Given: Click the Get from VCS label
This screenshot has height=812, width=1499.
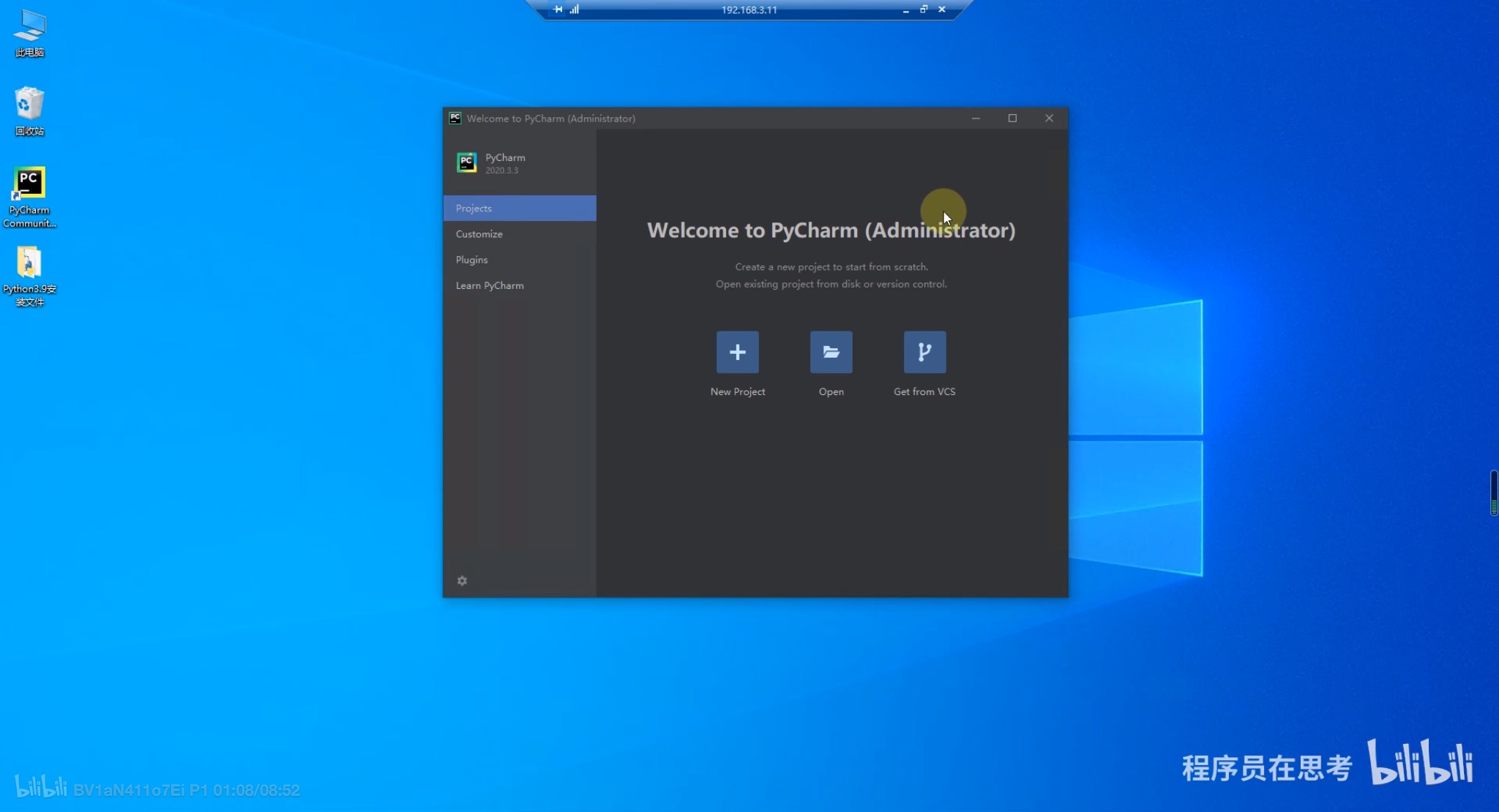Looking at the screenshot, I should pos(924,391).
